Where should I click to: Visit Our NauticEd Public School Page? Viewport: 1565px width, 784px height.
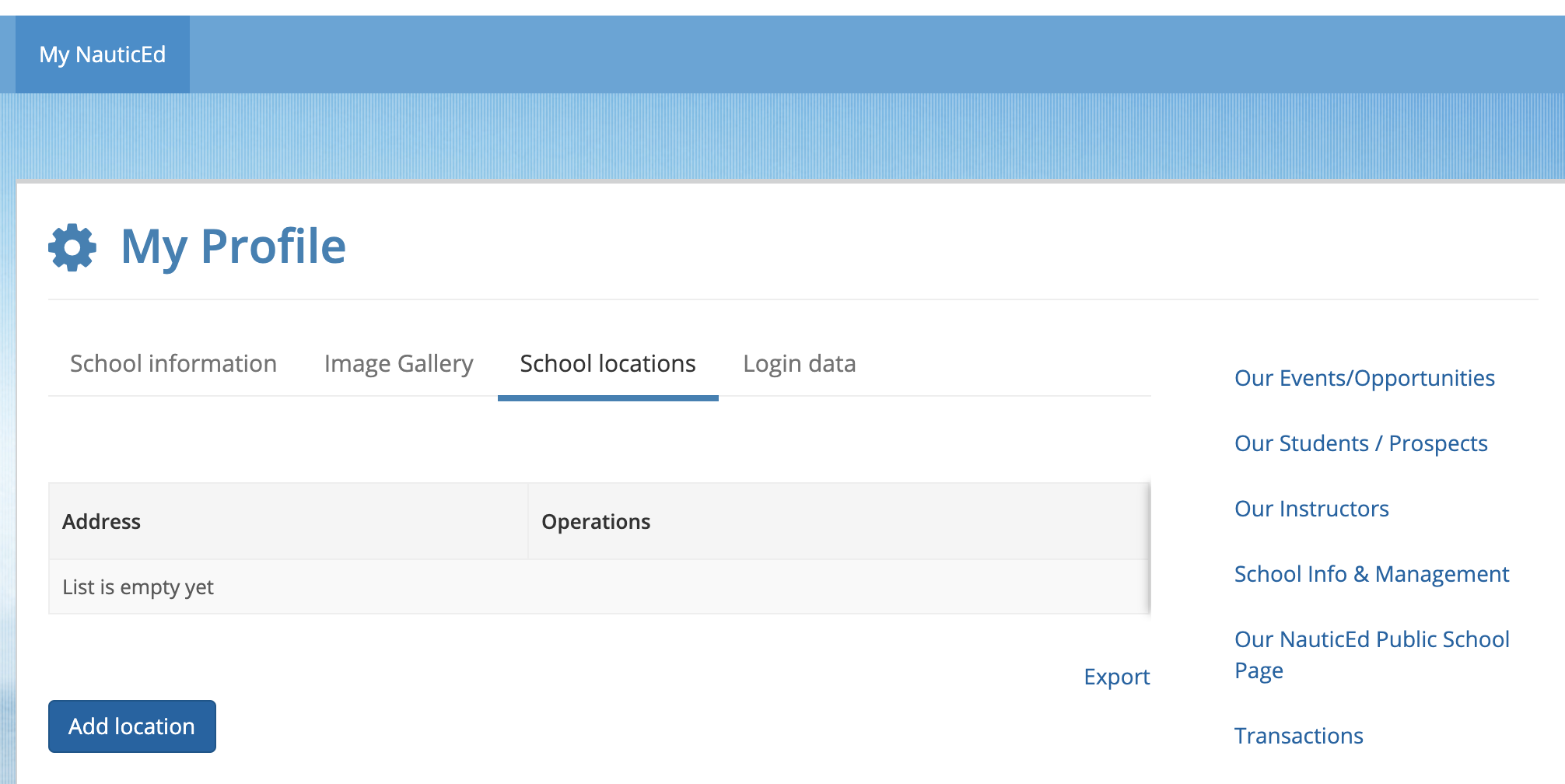(1372, 655)
